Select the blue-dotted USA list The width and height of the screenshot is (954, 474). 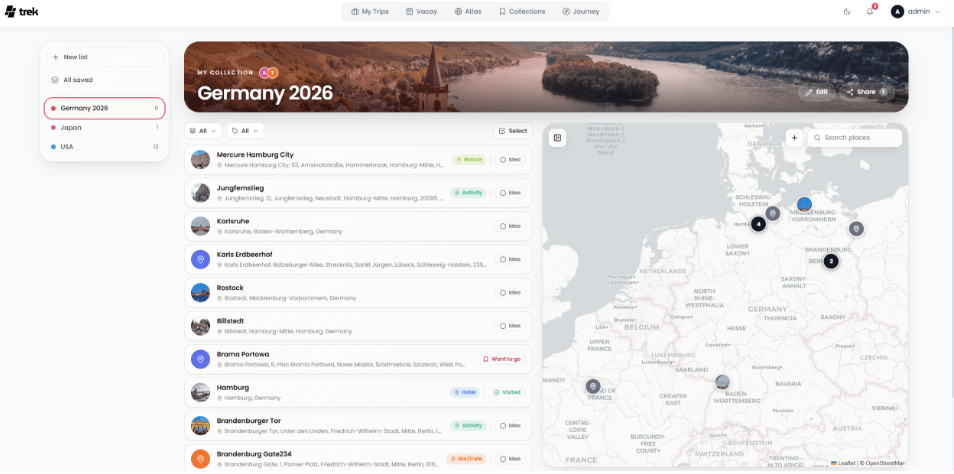coord(105,147)
